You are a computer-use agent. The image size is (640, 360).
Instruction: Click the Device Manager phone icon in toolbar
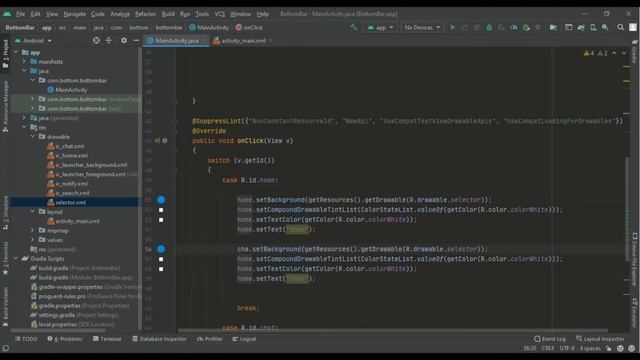point(593,27)
